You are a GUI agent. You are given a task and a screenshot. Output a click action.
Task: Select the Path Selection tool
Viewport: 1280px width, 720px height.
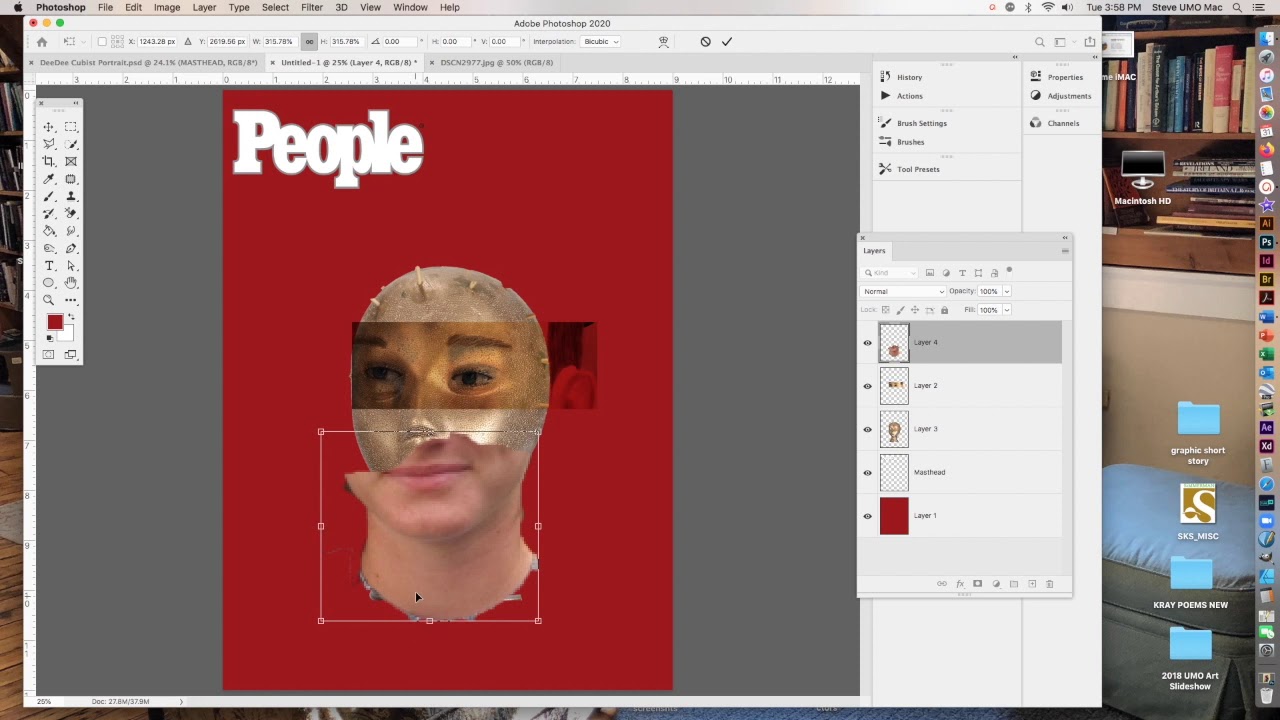(70, 266)
